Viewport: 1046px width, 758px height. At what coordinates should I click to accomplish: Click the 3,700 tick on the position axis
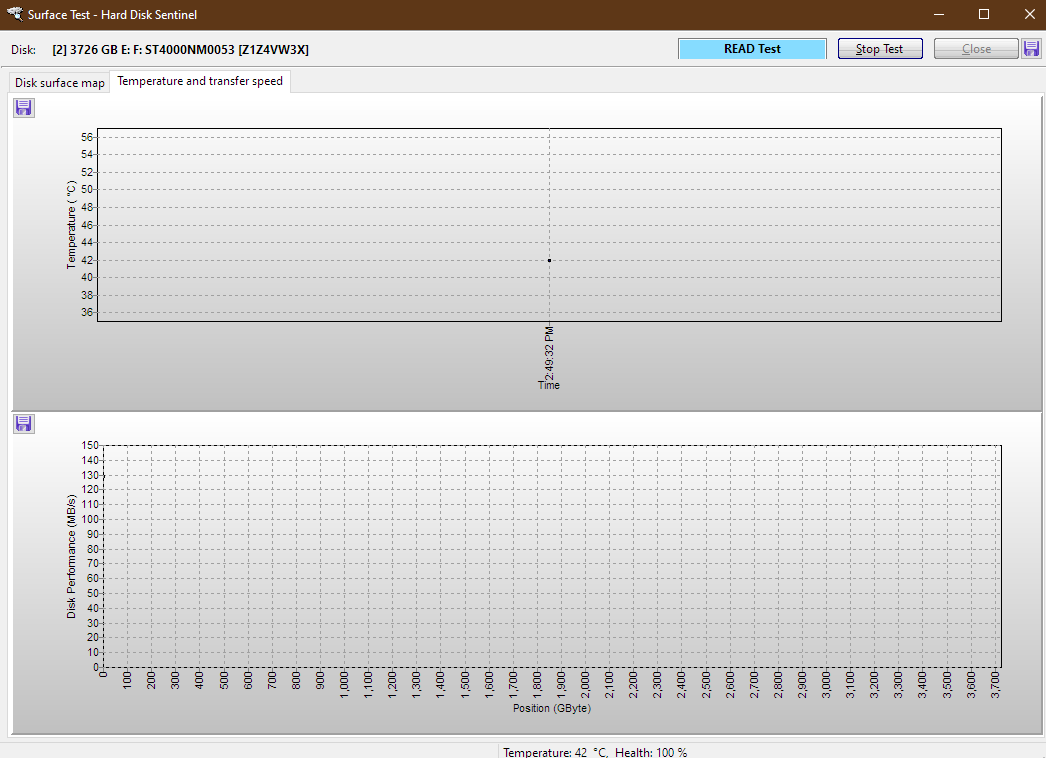pos(995,685)
